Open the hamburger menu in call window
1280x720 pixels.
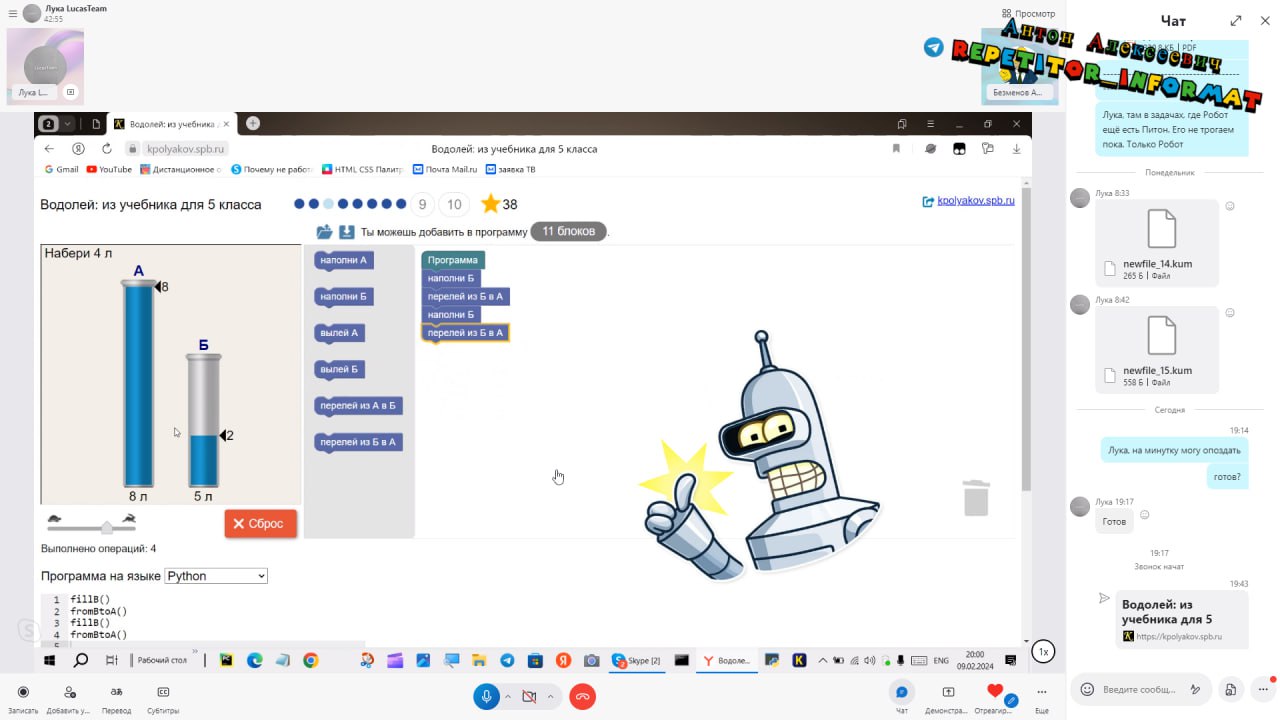click(x=13, y=13)
